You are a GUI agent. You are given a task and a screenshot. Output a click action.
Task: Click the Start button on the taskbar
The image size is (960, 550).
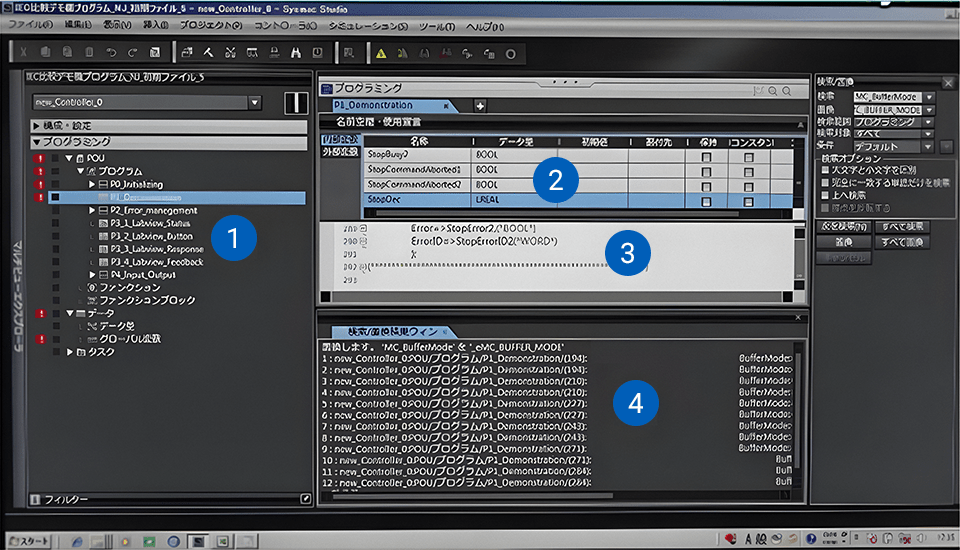click(28, 541)
